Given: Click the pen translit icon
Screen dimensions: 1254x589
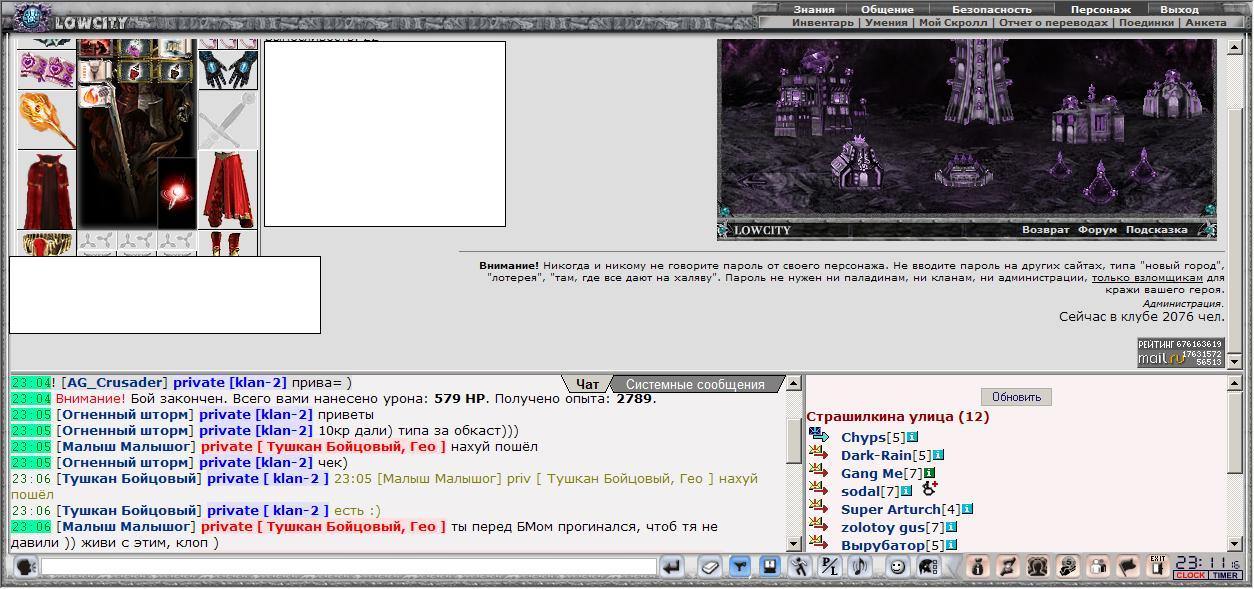Looking at the screenshot, I should pos(829,567).
